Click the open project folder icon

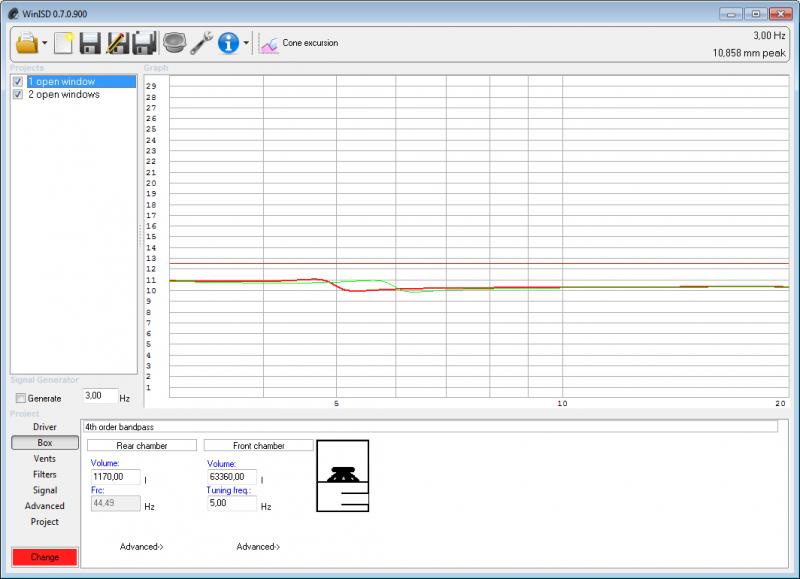tap(26, 43)
